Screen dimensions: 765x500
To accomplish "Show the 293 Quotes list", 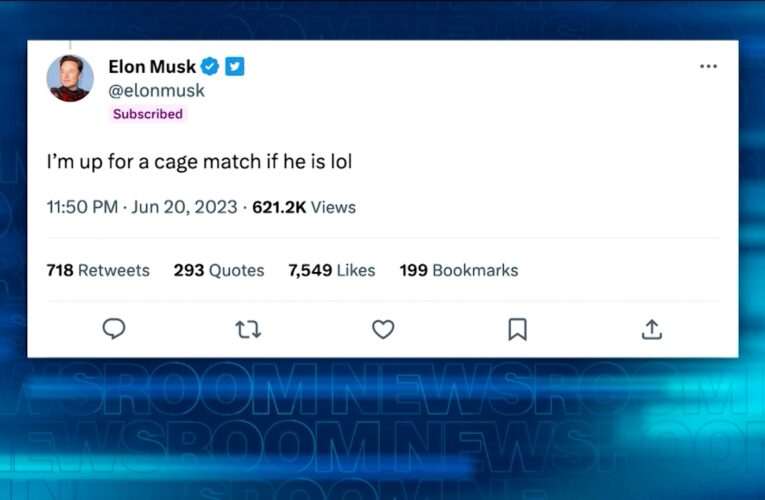I will pos(219,270).
